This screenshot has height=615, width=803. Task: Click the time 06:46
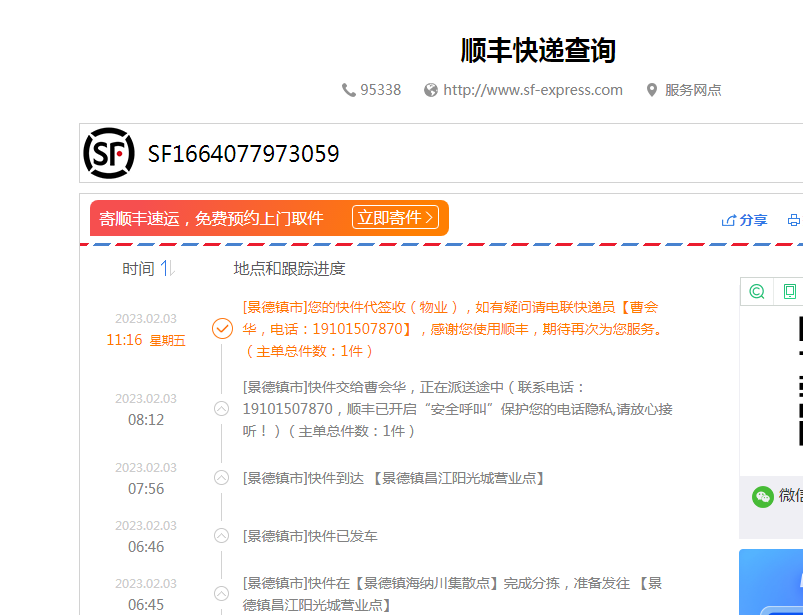[x=146, y=546]
